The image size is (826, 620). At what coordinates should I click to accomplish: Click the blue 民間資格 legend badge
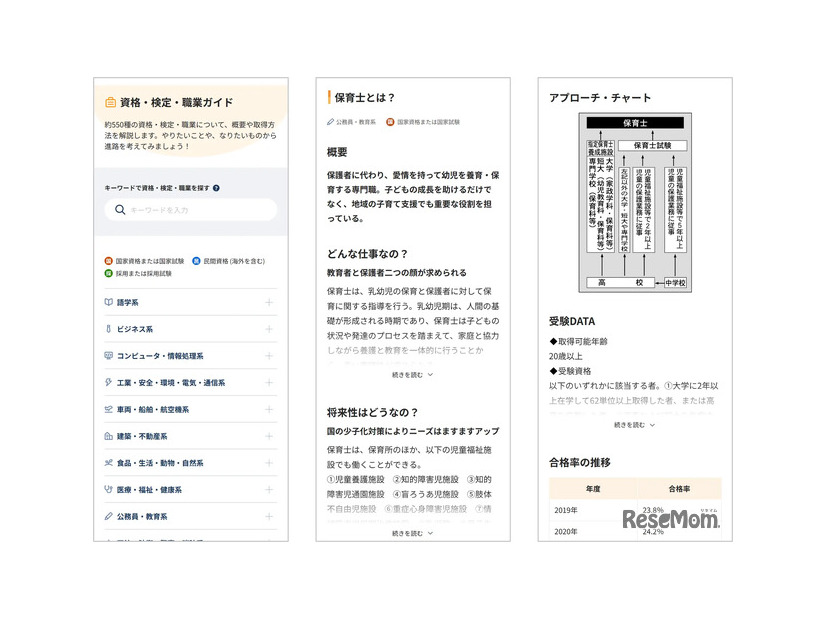[x=196, y=261]
